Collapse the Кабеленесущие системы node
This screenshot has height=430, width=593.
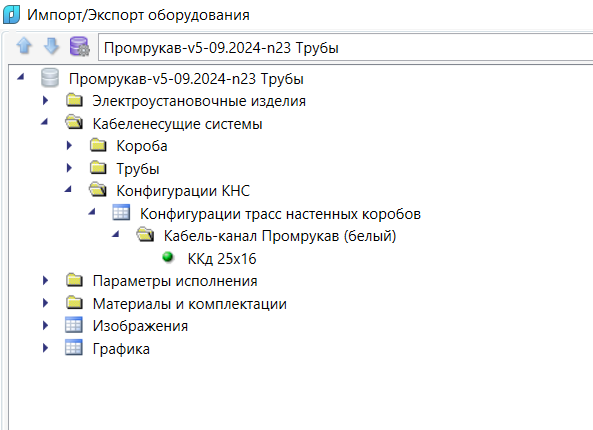pyautogui.click(x=45, y=122)
